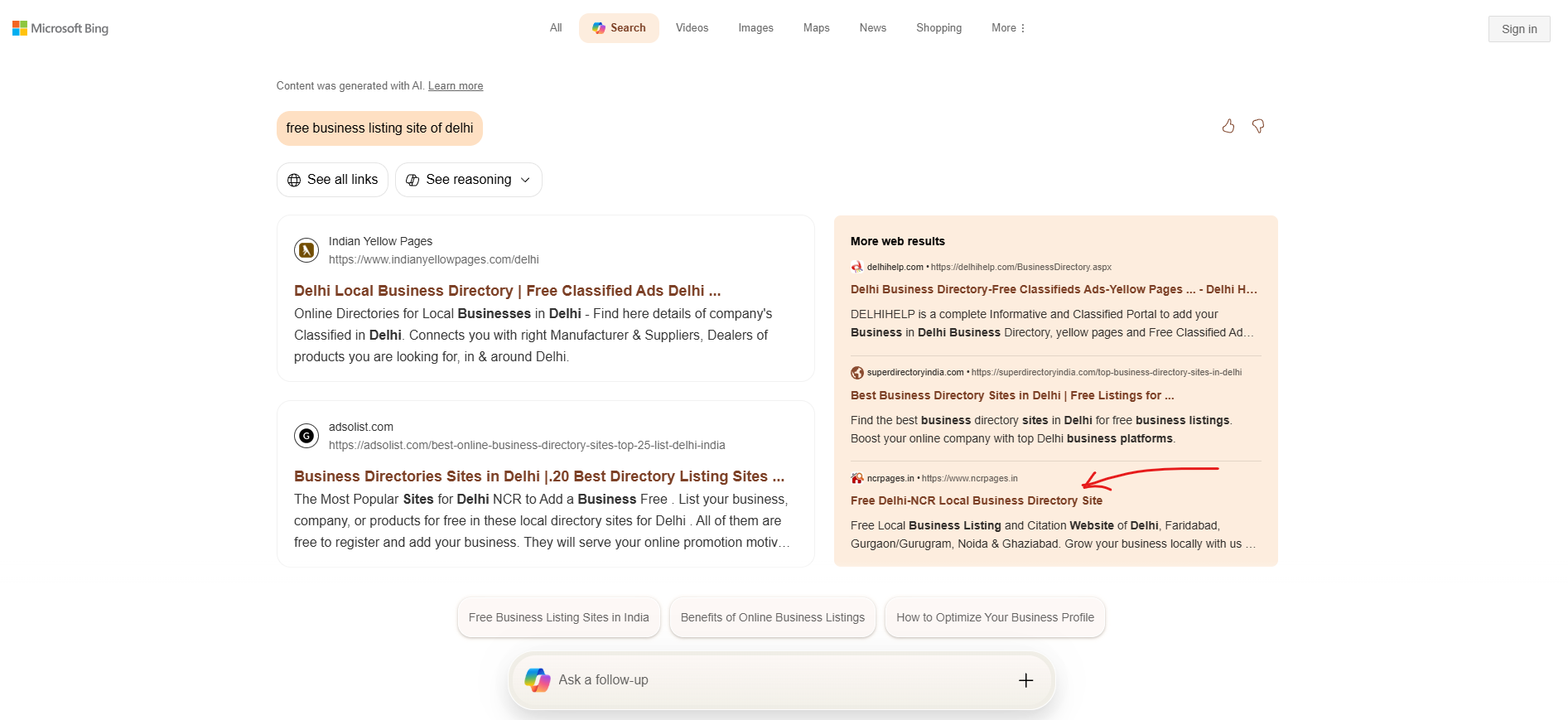Image resolution: width=1568 pixels, height=720 pixels.
Task: Open the More menu in navigation
Action: point(1008,28)
